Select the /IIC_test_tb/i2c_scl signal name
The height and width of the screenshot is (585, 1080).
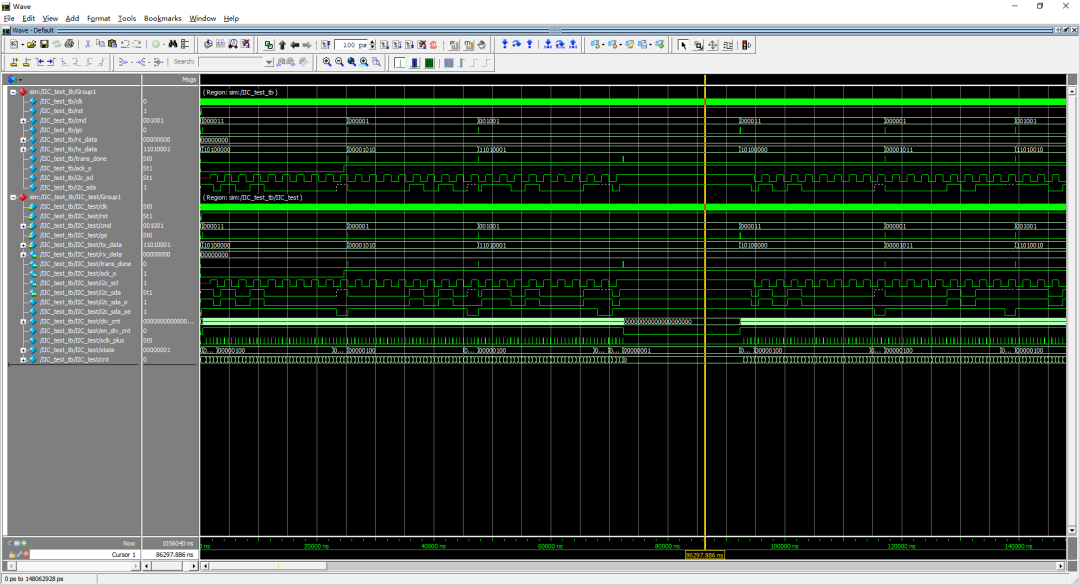[x=68, y=178]
